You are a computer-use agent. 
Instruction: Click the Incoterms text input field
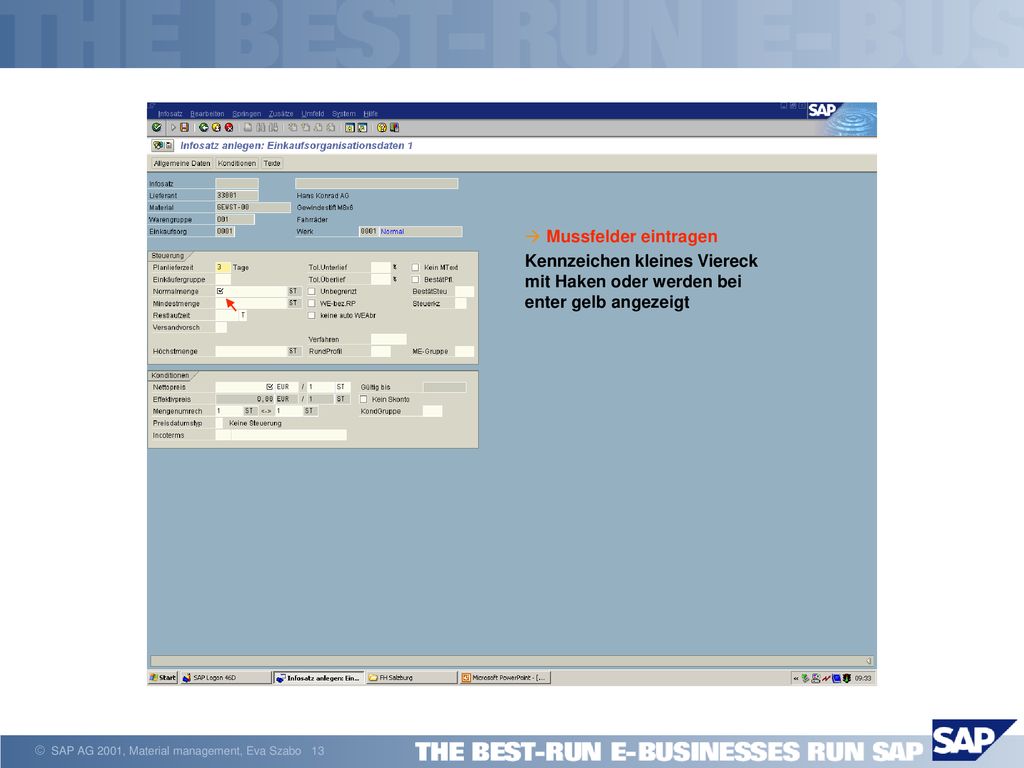[289, 436]
